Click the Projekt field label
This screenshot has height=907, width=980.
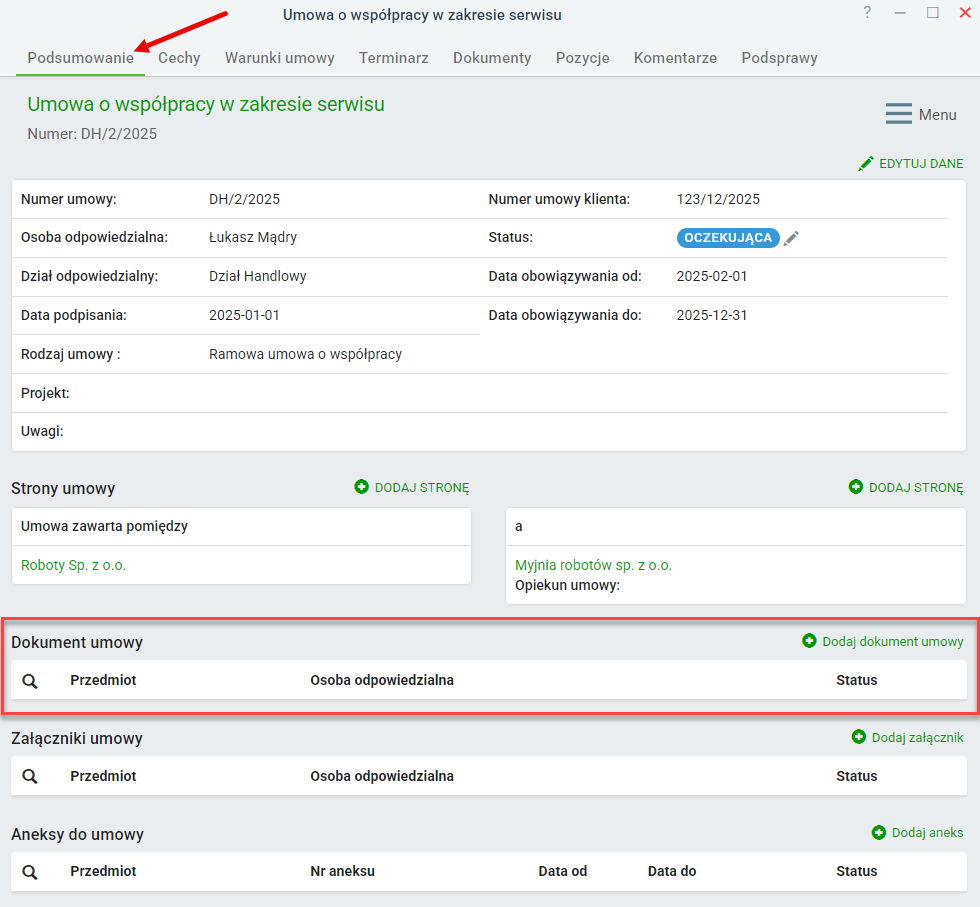pyautogui.click(x=45, y=393)
